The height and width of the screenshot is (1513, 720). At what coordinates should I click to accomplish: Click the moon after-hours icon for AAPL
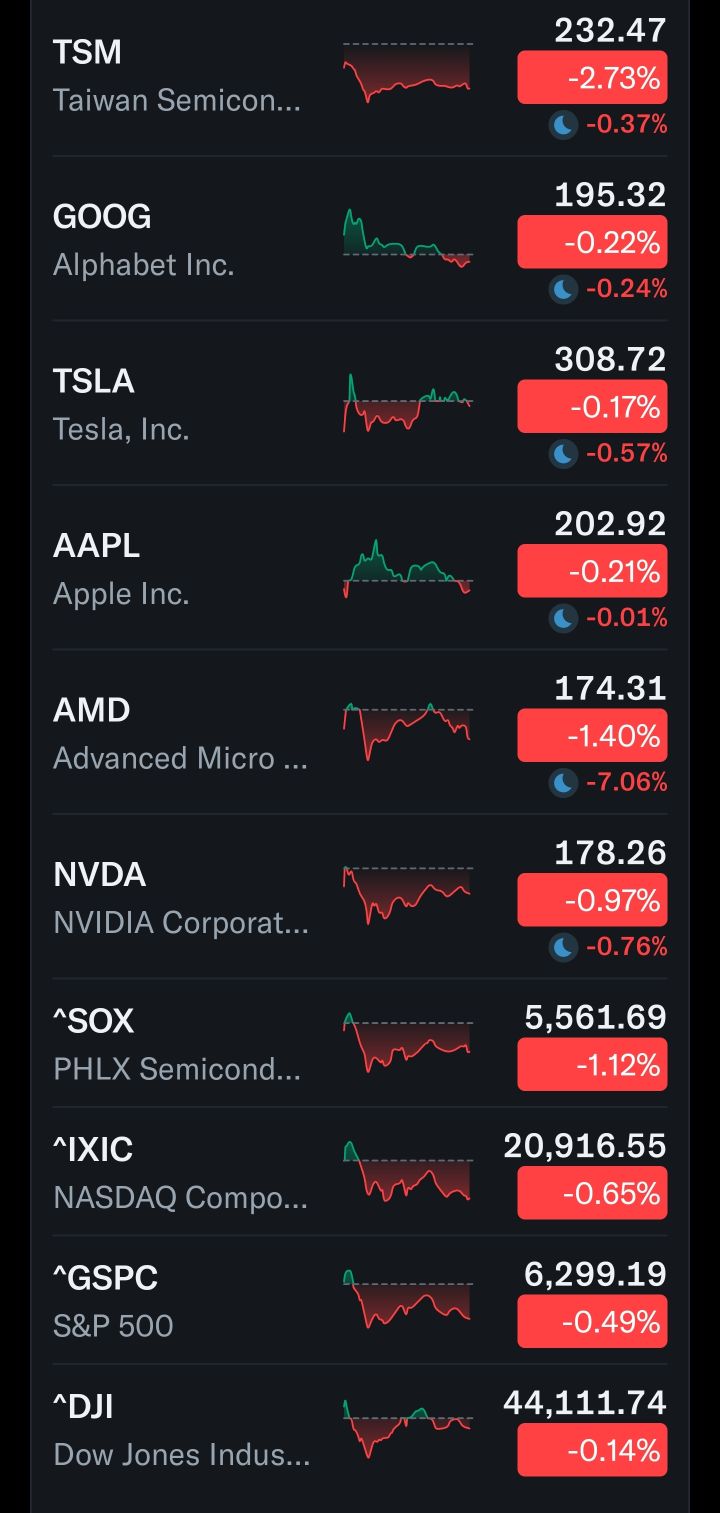point(563,618)
